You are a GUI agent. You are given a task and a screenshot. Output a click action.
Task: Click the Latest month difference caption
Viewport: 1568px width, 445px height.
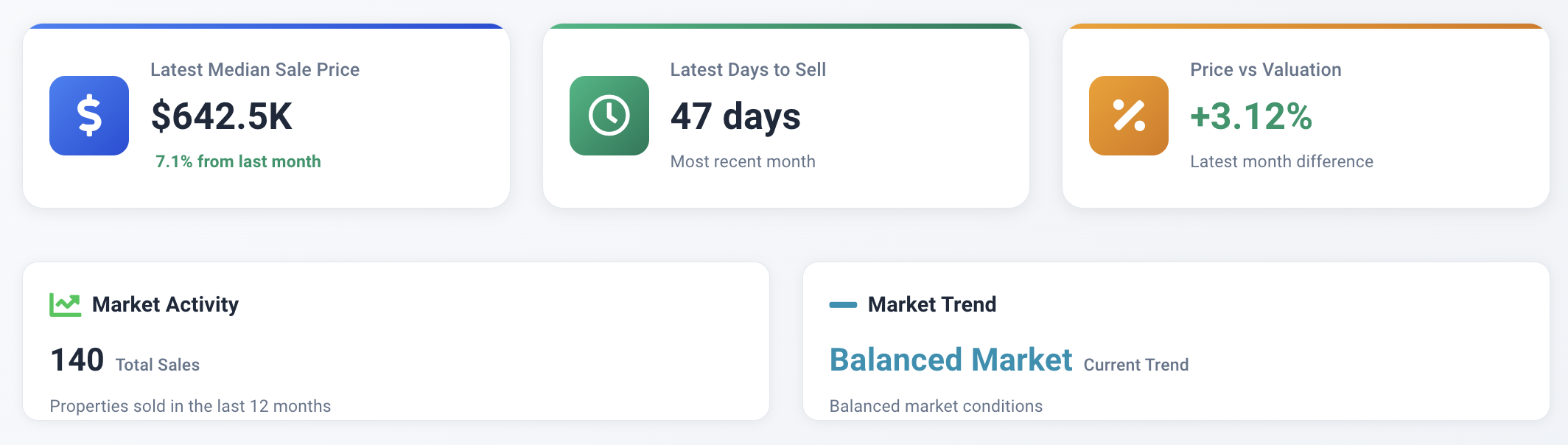coord(1281,161)
